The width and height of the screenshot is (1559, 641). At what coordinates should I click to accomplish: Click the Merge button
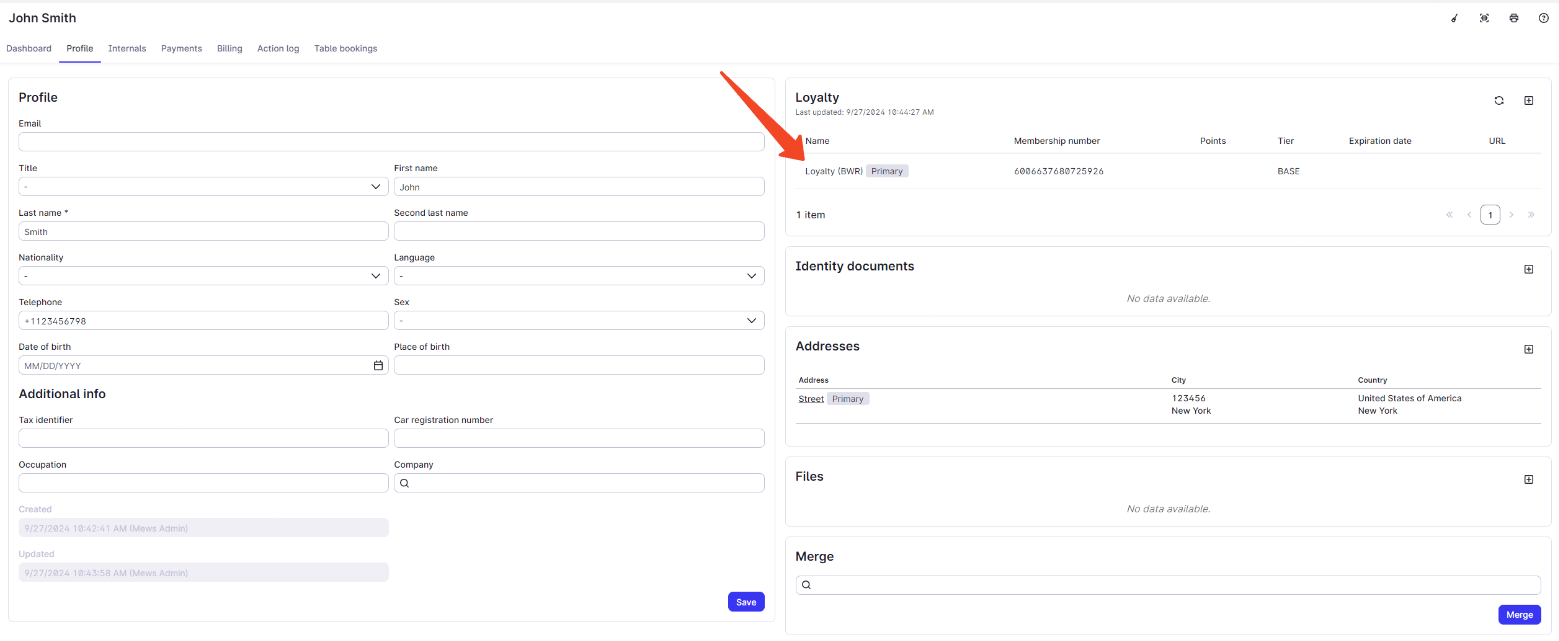[x=1519, y=614]
